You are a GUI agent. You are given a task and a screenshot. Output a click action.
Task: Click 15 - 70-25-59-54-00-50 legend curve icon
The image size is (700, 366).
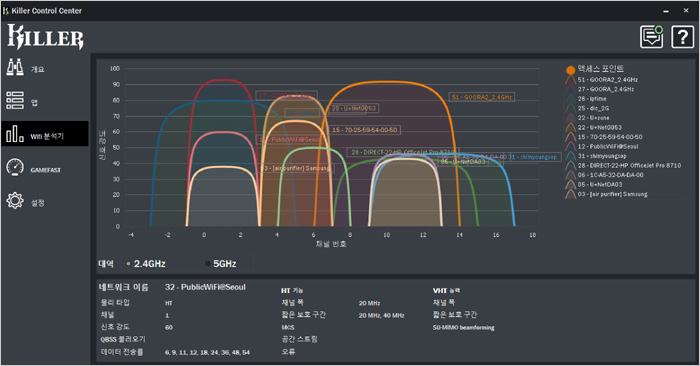570,137
